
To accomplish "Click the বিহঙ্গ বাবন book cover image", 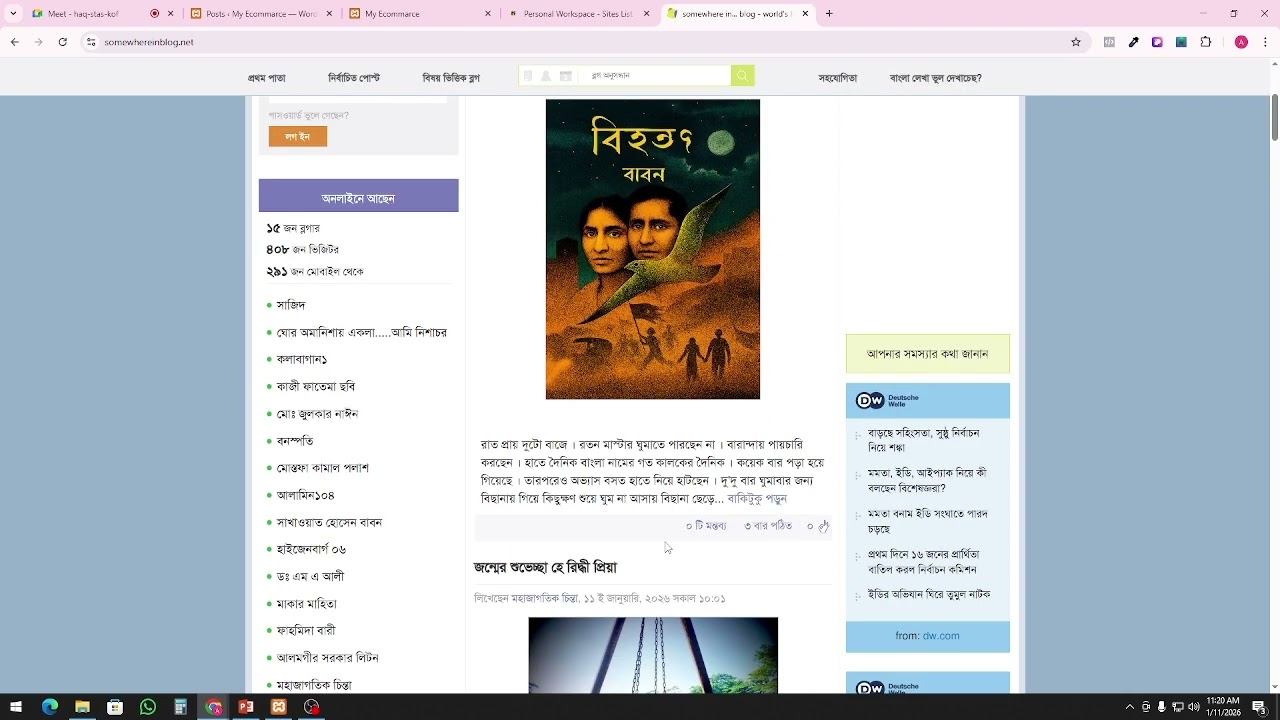I will click(653, 249).
